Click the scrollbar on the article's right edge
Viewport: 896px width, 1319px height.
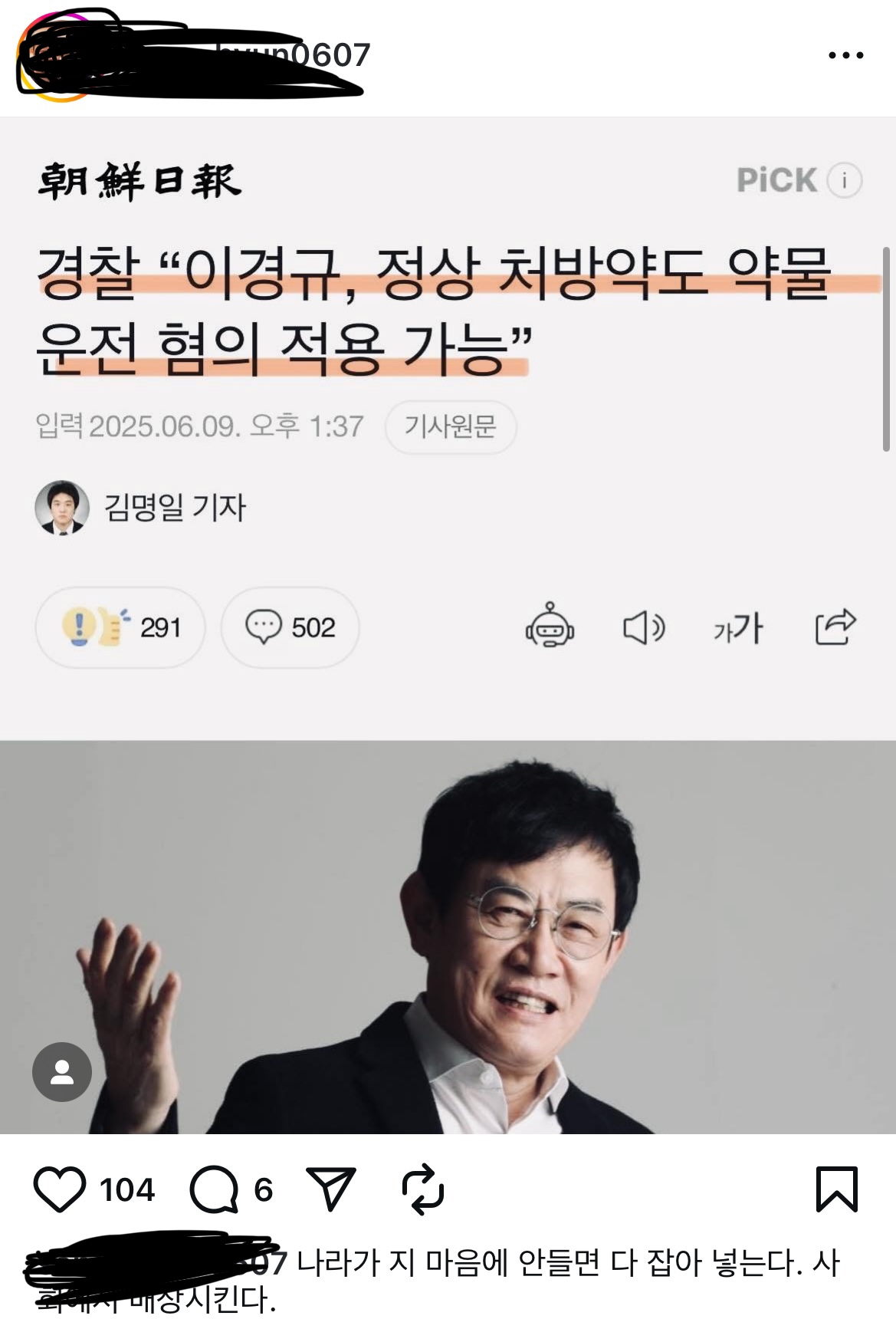[x=887, y=349]
